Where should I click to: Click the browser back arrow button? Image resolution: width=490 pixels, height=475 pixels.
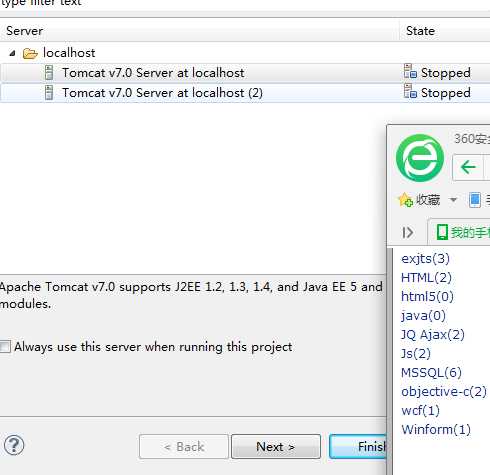468,167
